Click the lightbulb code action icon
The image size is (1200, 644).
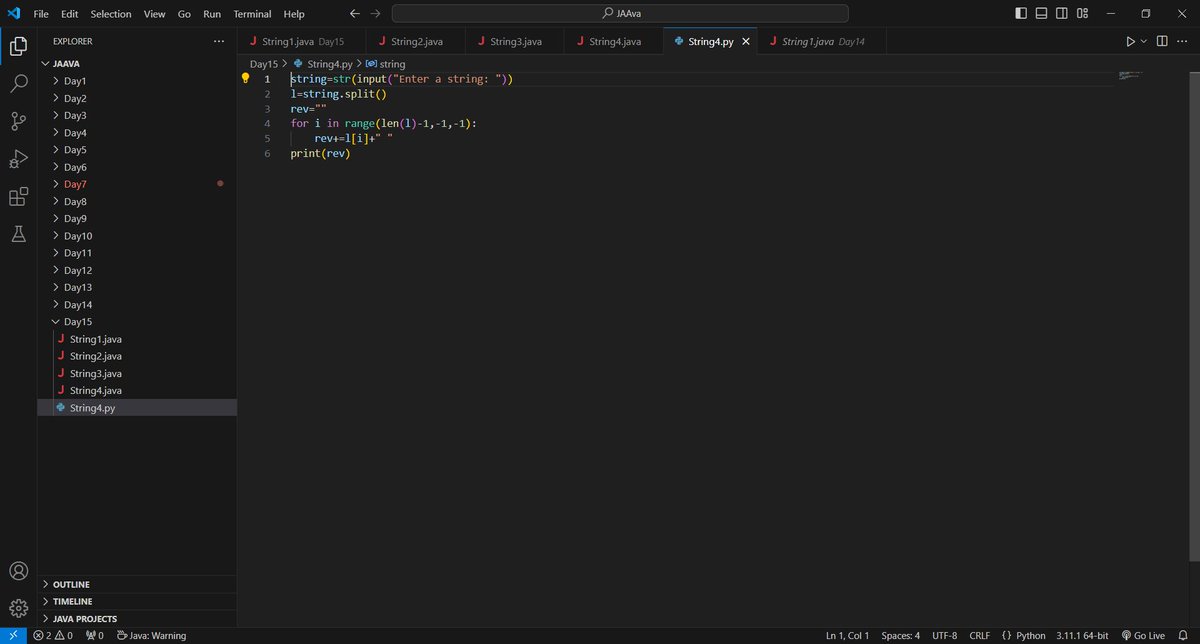pyautogui.click(x=246, y=78)
